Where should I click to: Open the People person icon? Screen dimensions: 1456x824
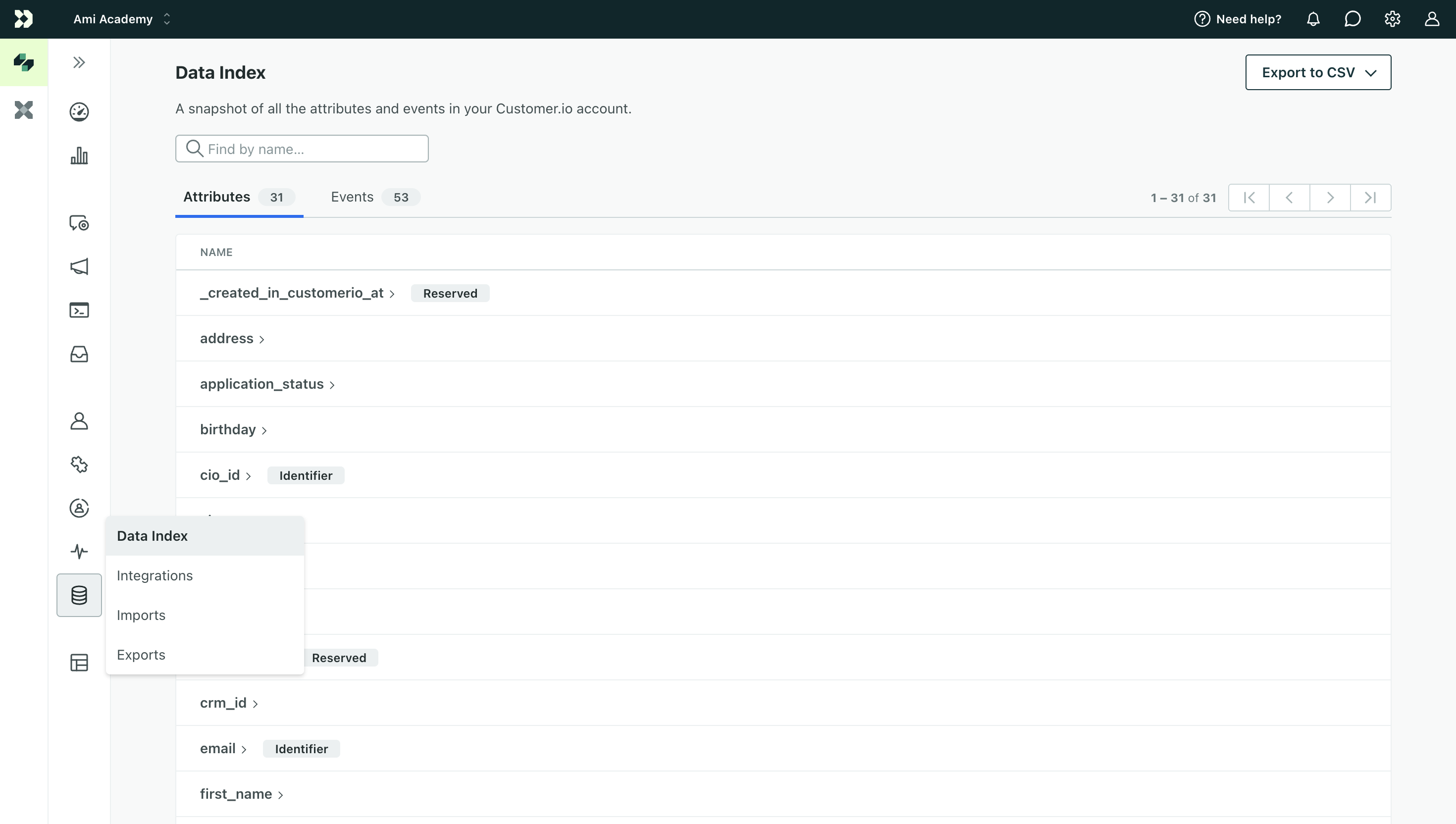tap(79, 420)
